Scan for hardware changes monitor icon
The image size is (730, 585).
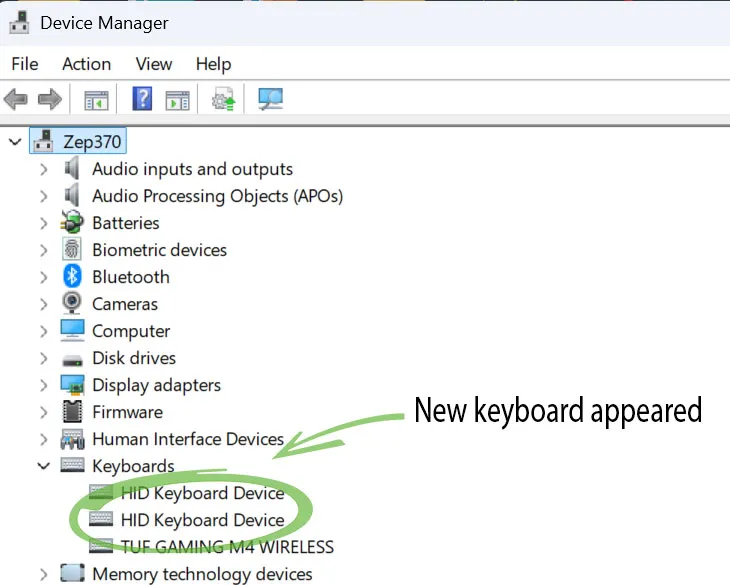click(x=270, y=99)
